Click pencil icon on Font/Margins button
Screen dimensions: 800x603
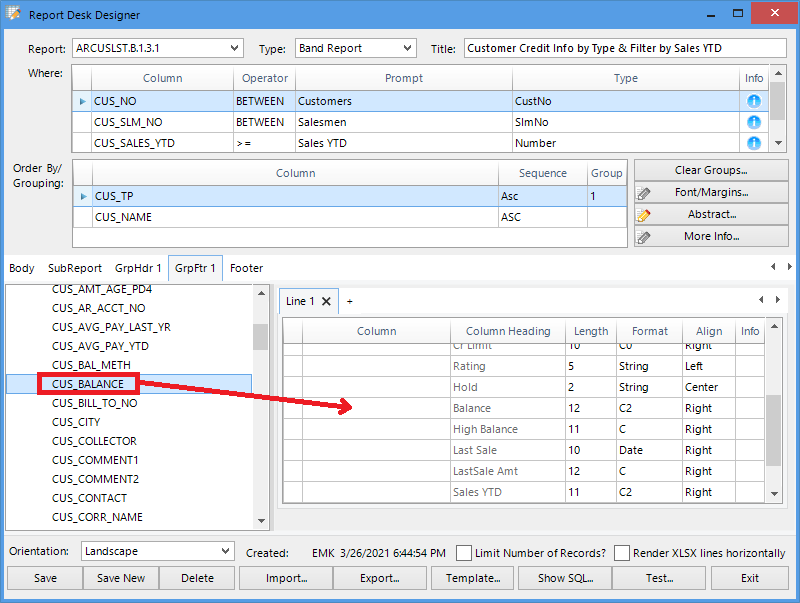coord(645,192)
